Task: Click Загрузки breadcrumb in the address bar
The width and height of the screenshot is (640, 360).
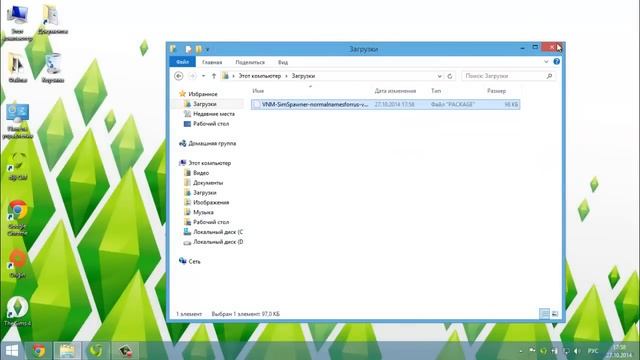Action: coord(303,76)
